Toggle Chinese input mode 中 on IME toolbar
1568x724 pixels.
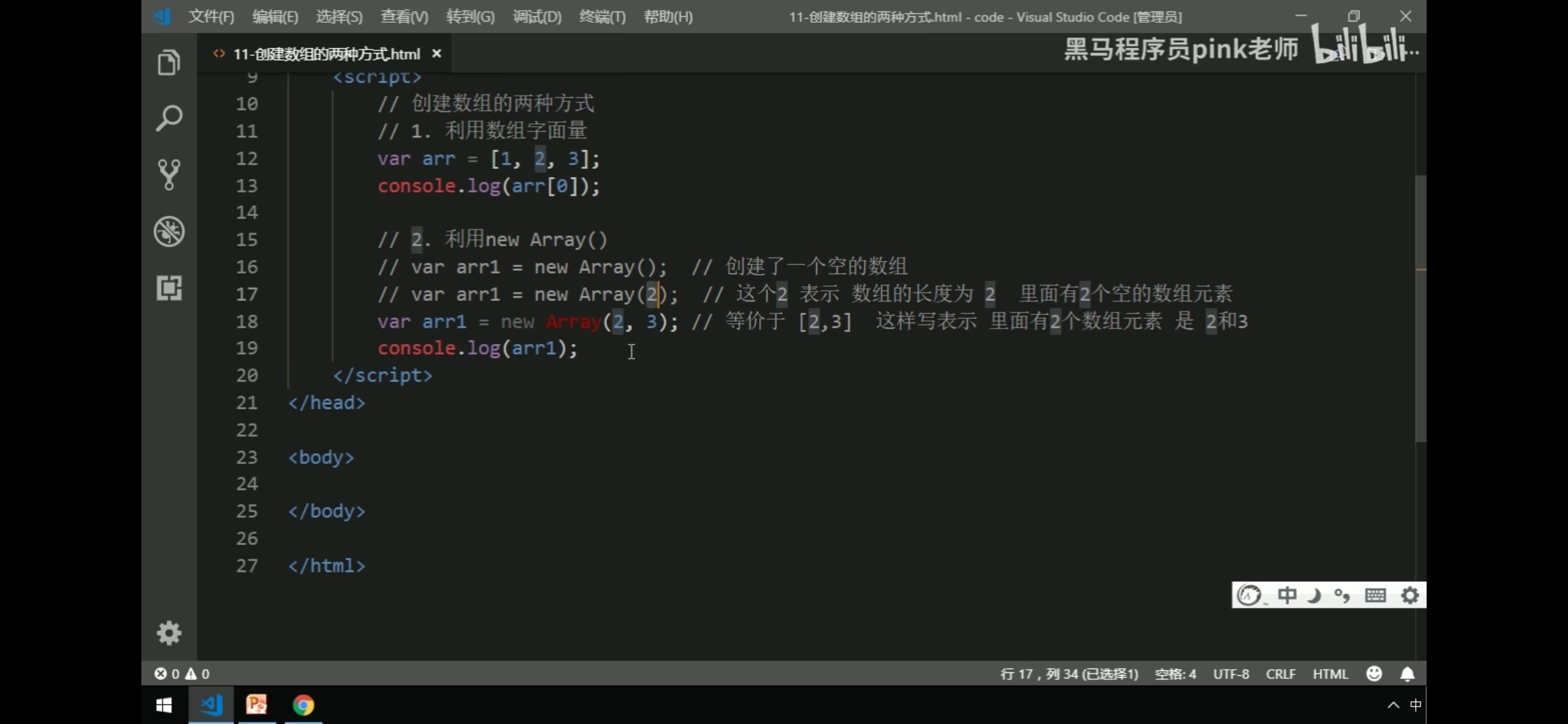tap(1287, 595)
